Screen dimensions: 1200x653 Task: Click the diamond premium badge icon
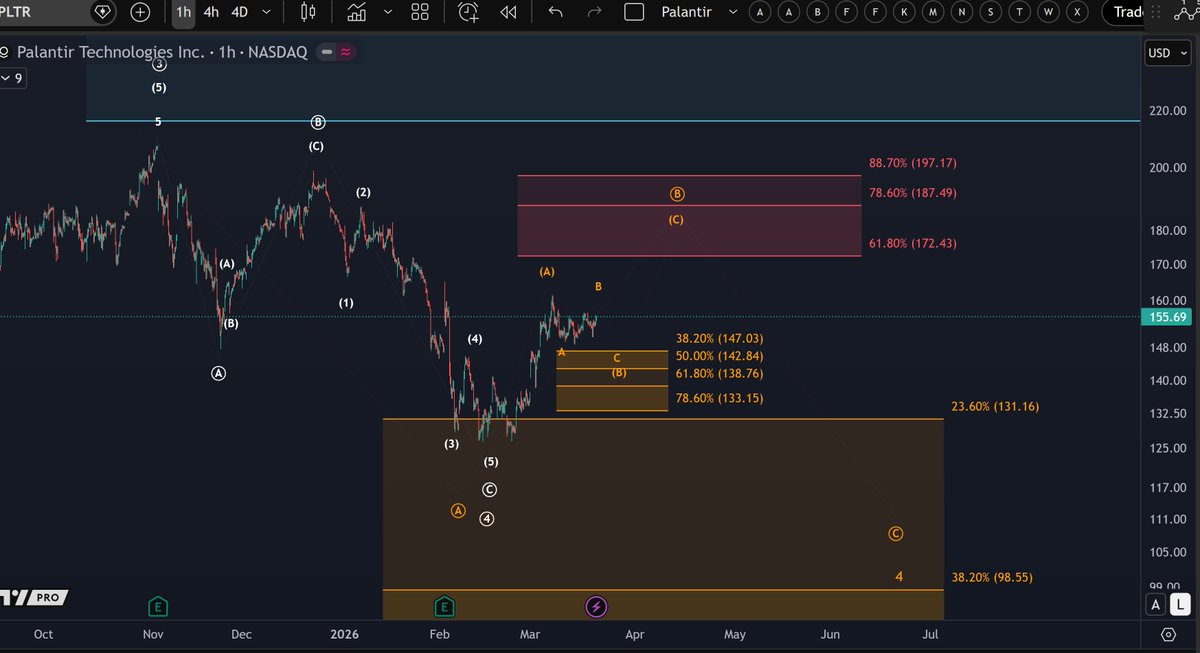point(102,12)
